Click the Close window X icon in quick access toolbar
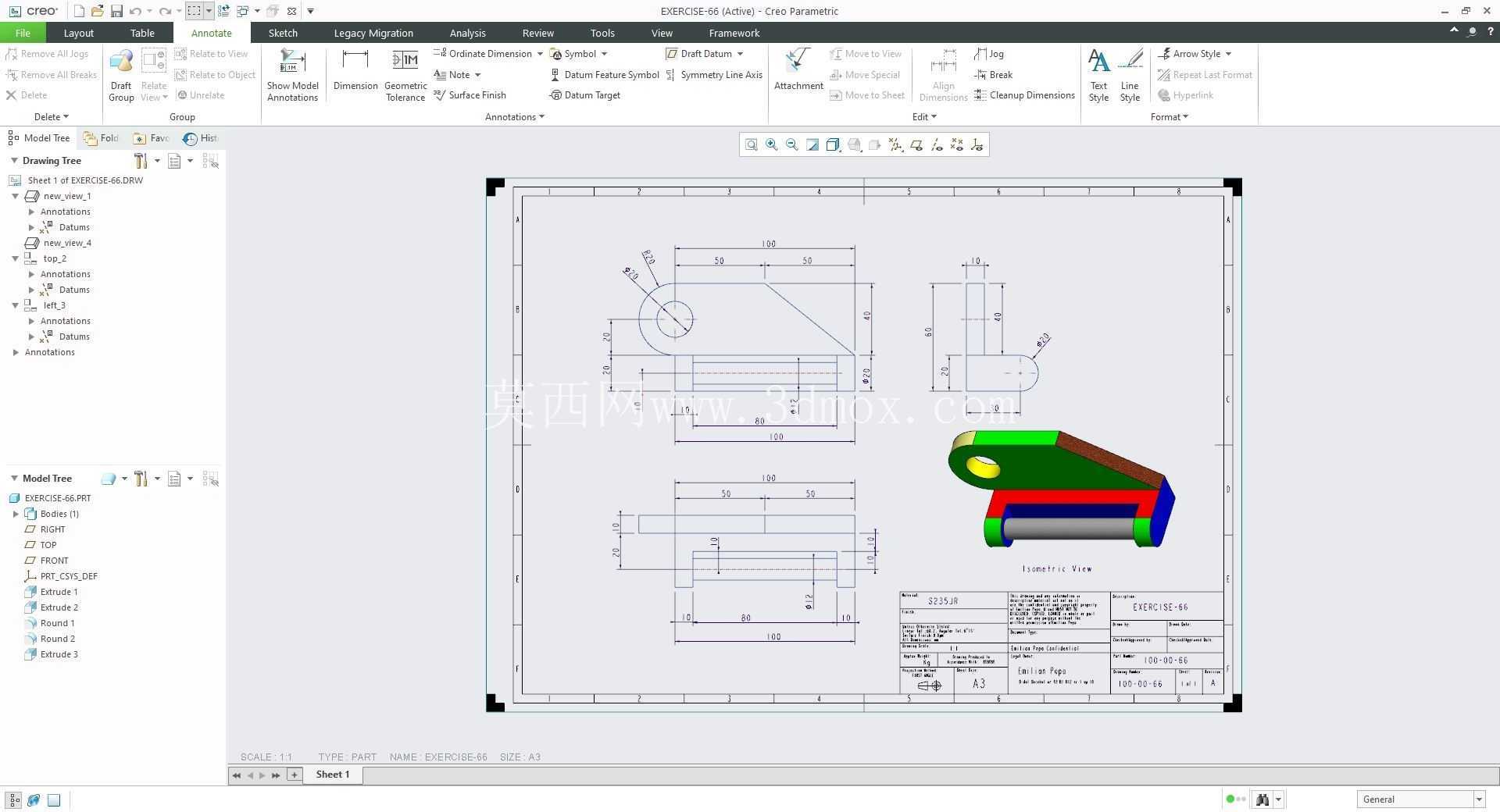The width and height of the screenshot is (1500, 812). (291, 11)
